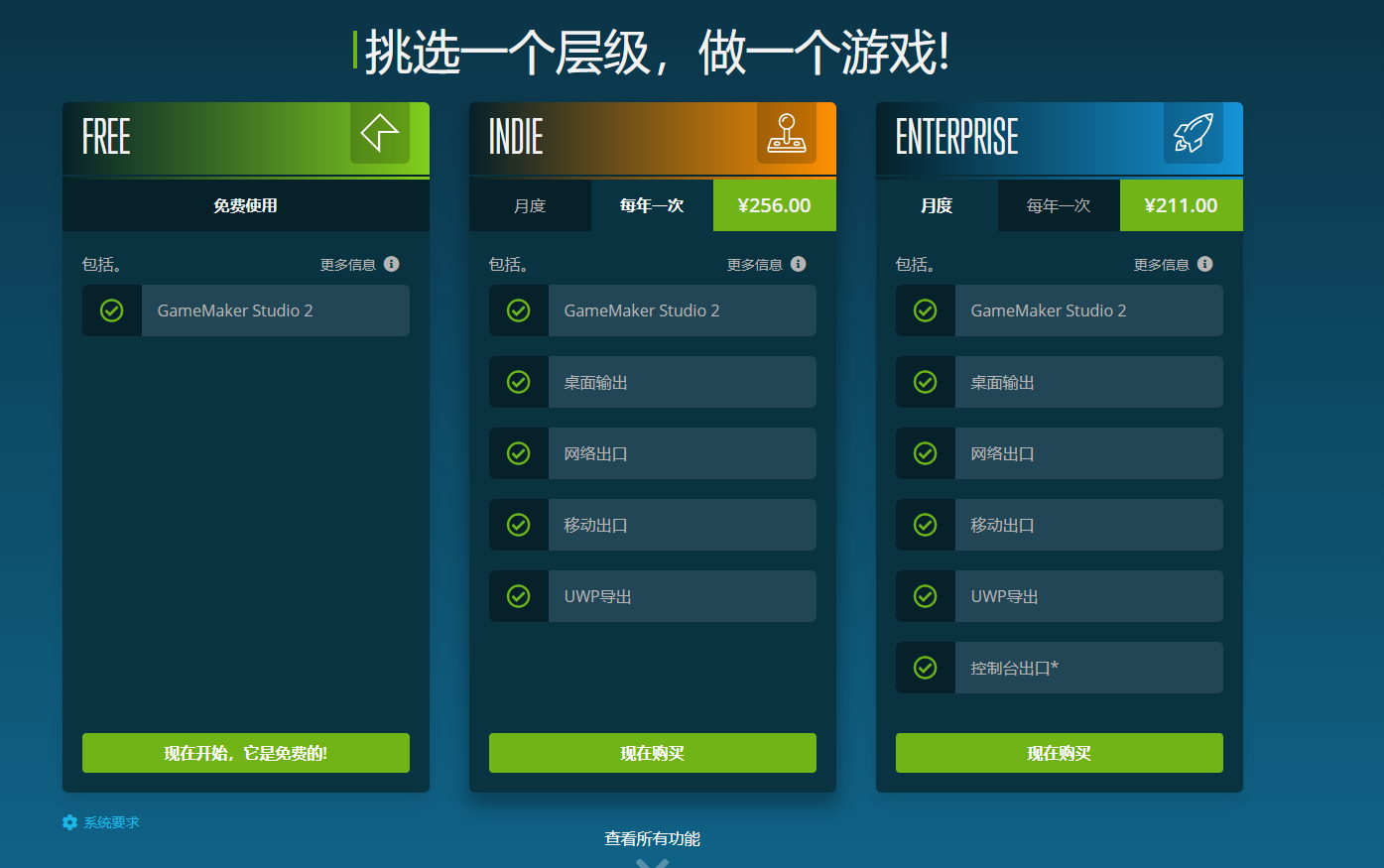Click the FREE tier arrow icon
1384x868 pixels.
(x=380, y=133)
